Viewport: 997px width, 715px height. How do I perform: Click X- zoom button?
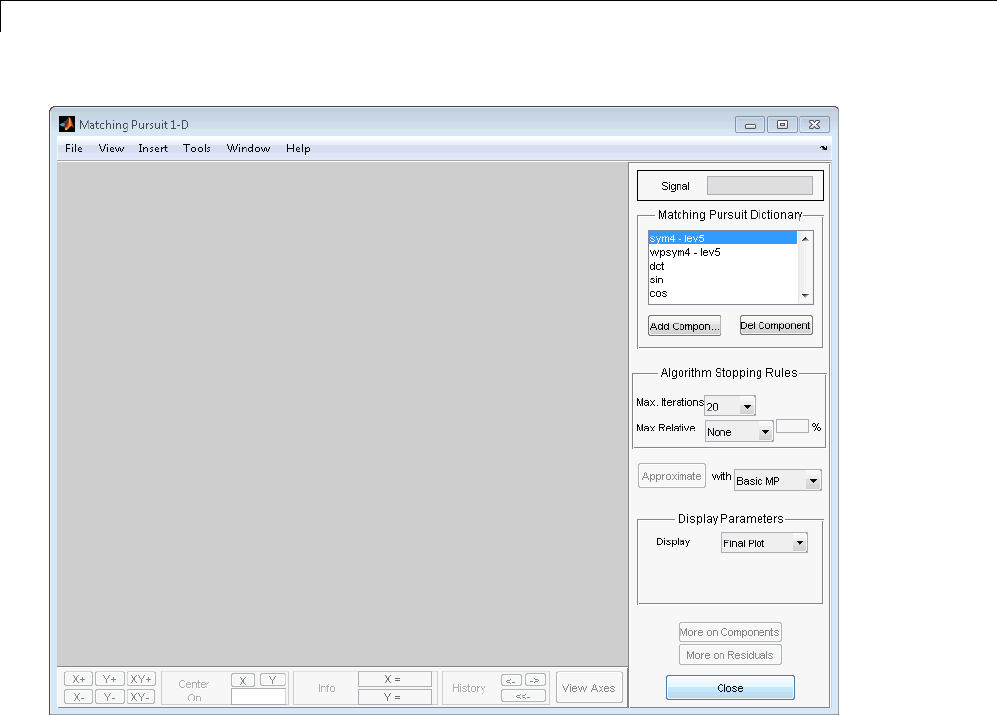click(78, 697)
